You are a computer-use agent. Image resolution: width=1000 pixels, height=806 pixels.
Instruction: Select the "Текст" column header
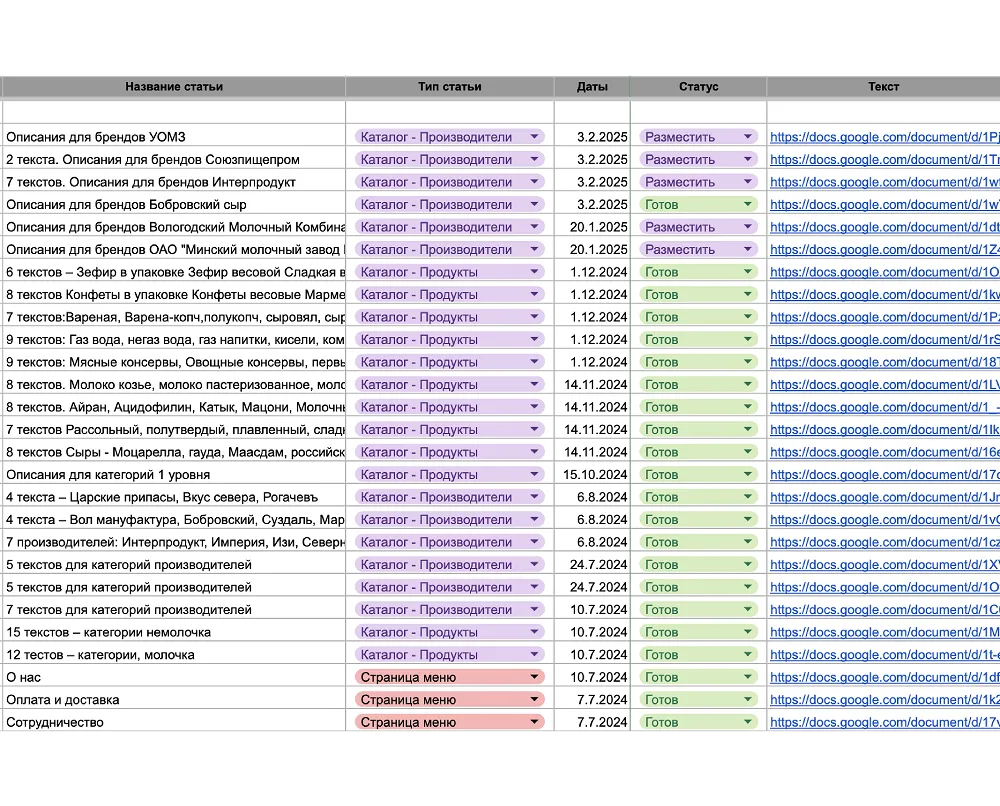883,87
